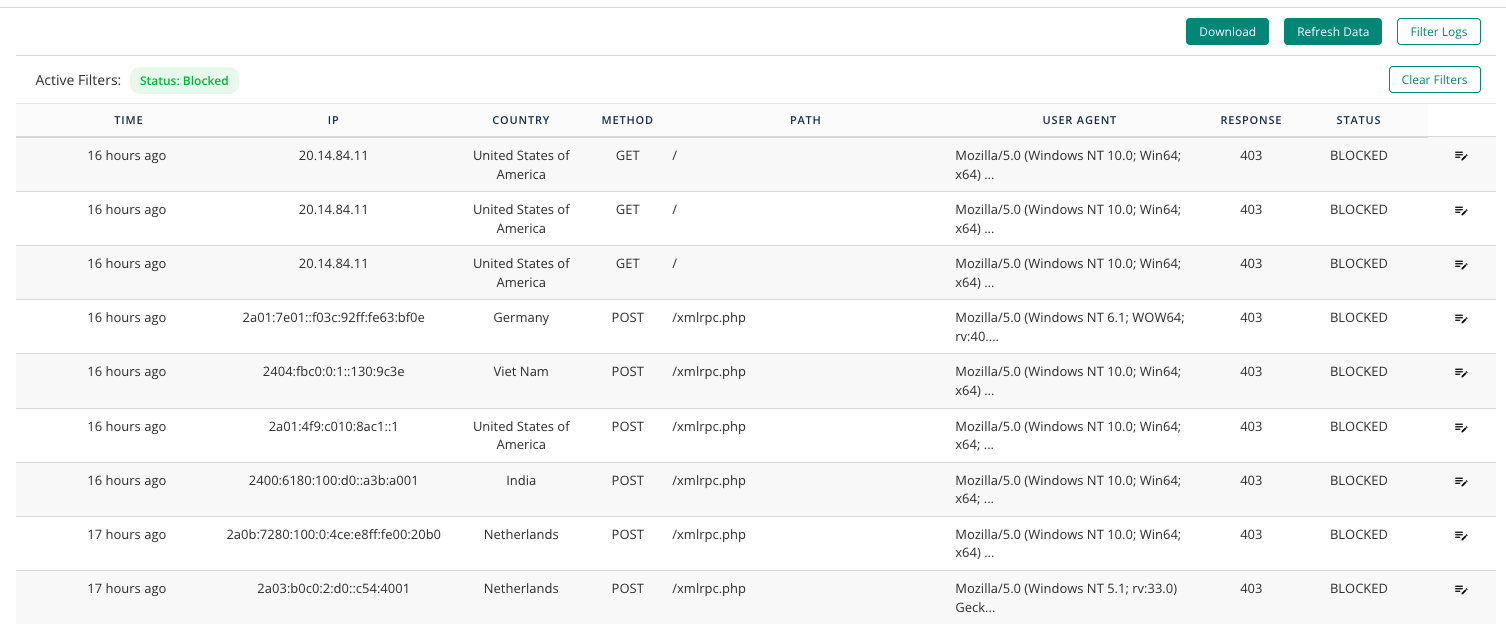Click the Status: Blocked filter tag
Screen dimensions: 1506x624
tap(184, 81)
